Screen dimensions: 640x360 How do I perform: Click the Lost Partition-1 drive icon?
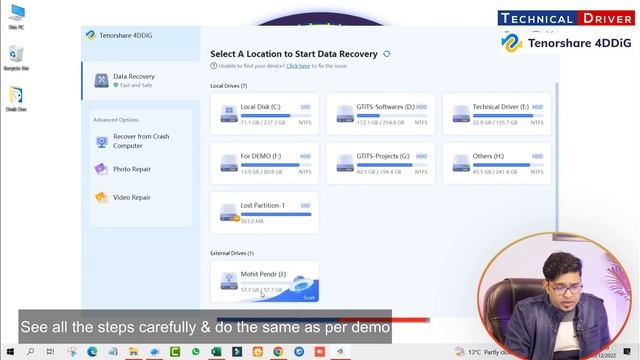point(229,213)
